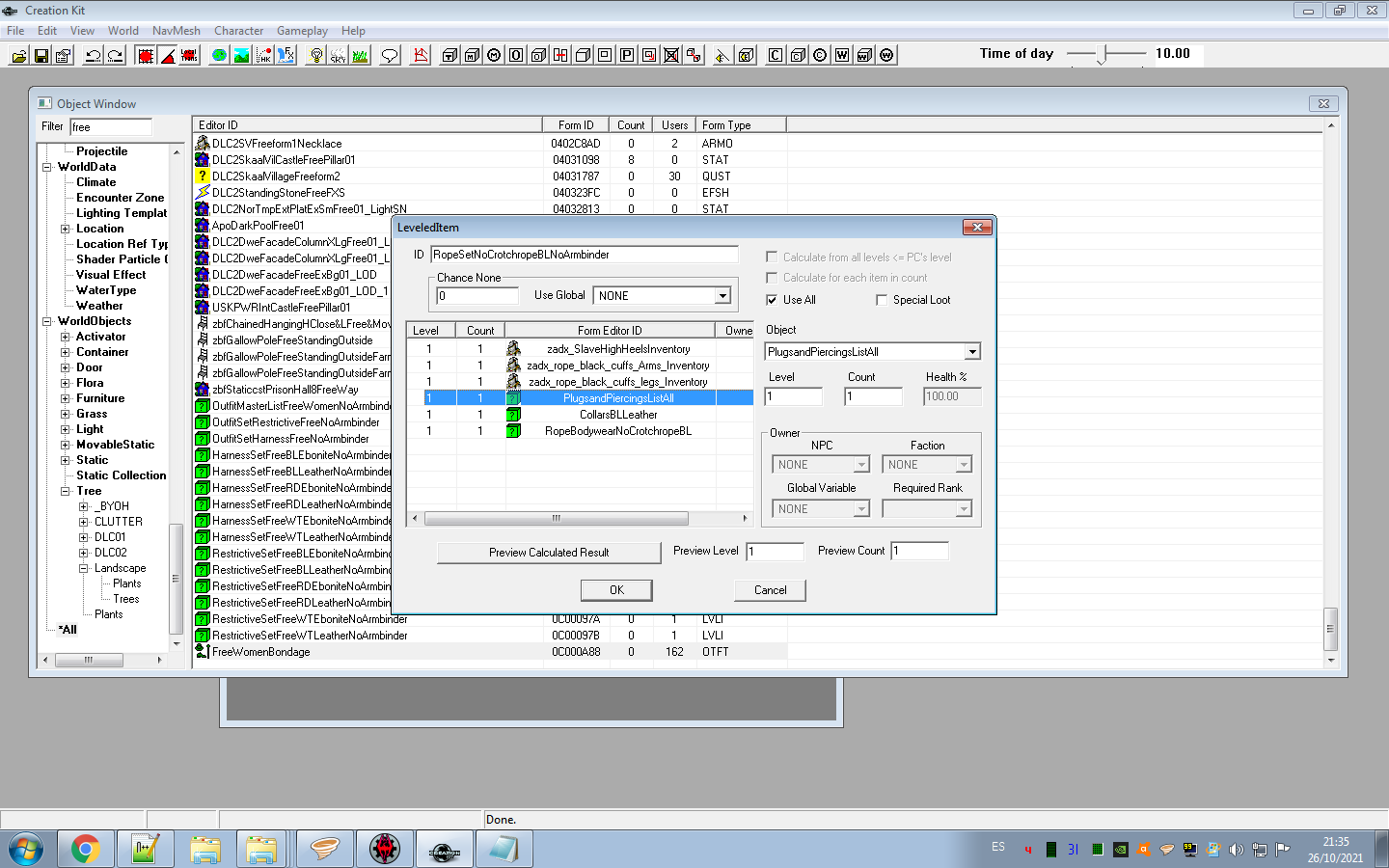Sort Object Window by Users column
This screenshot has width=1389, height=868.
click(x=674, y=125)
